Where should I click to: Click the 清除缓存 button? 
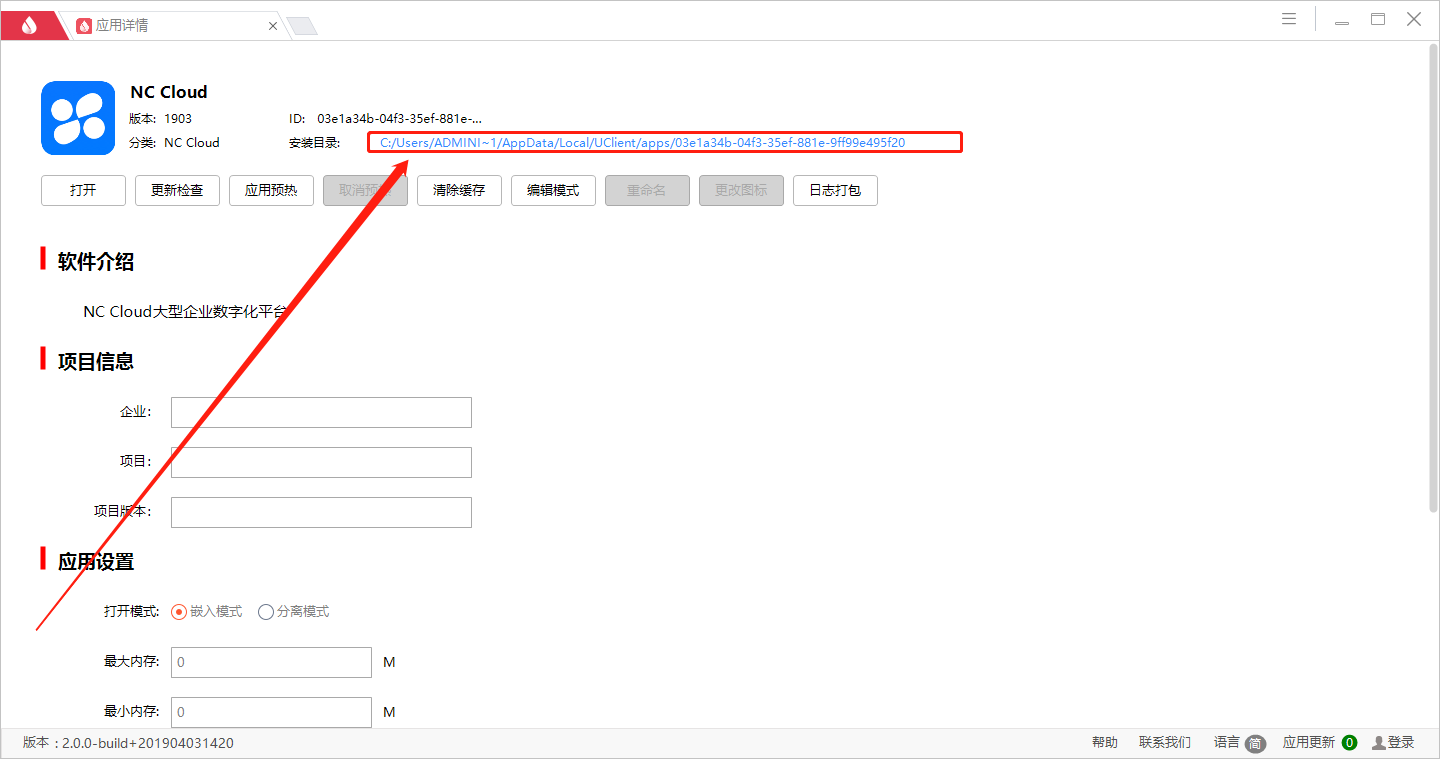[x=459, y=190]
